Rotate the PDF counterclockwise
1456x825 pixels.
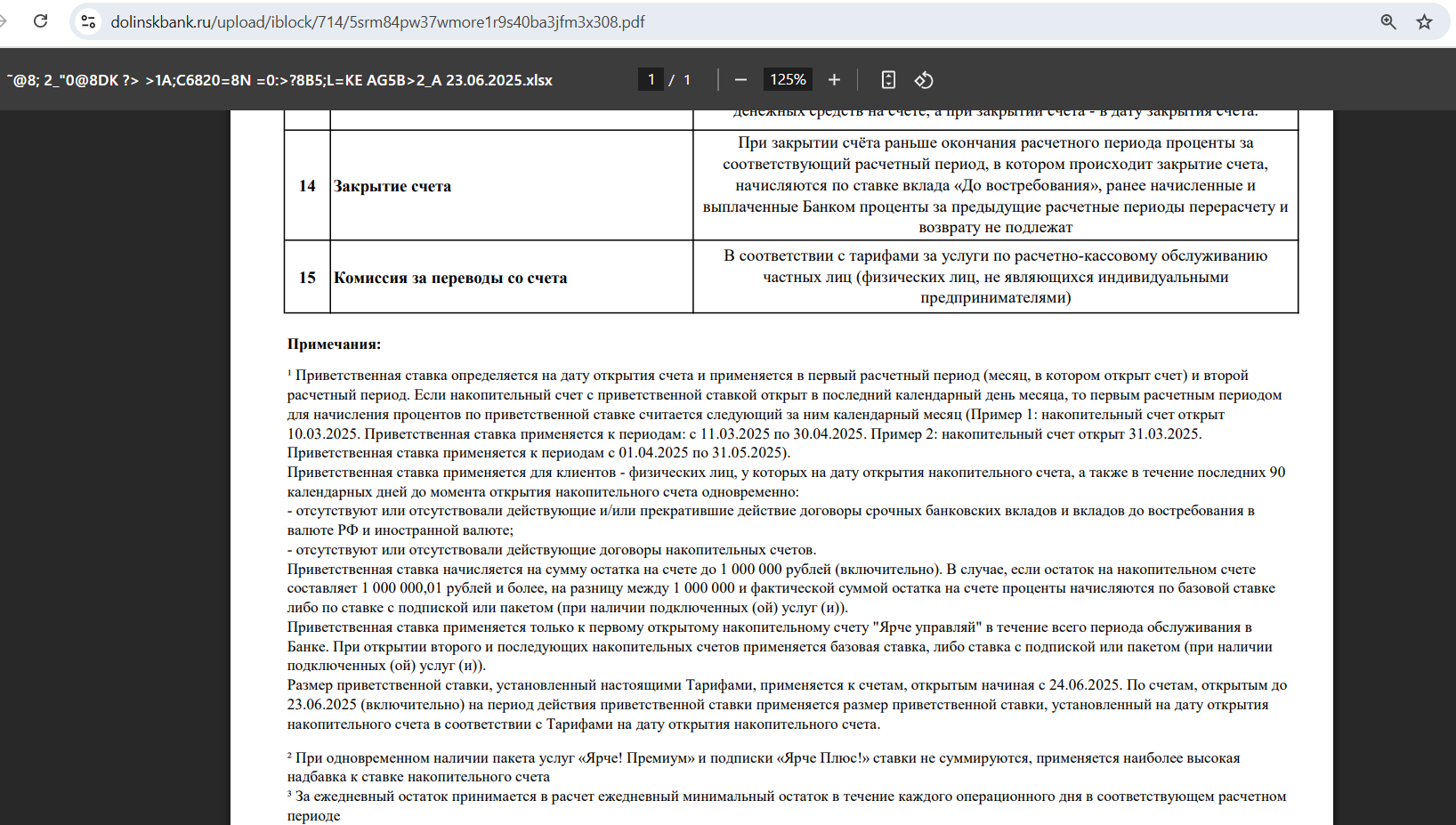click(x=924, y=79)
